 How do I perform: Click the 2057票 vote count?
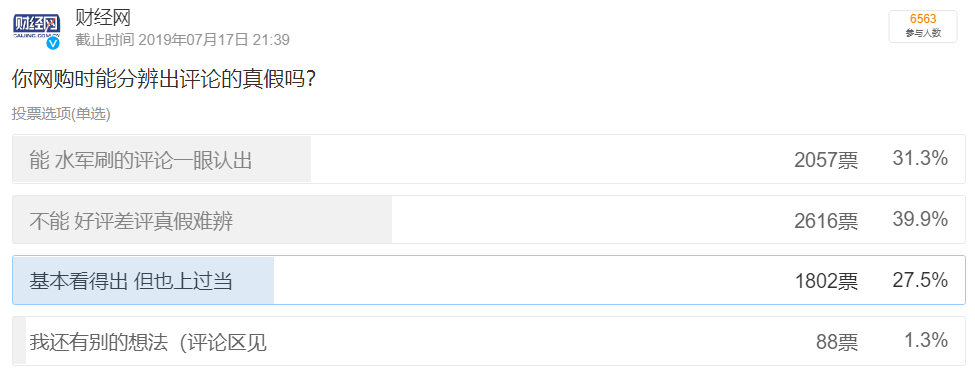[826, 160]
